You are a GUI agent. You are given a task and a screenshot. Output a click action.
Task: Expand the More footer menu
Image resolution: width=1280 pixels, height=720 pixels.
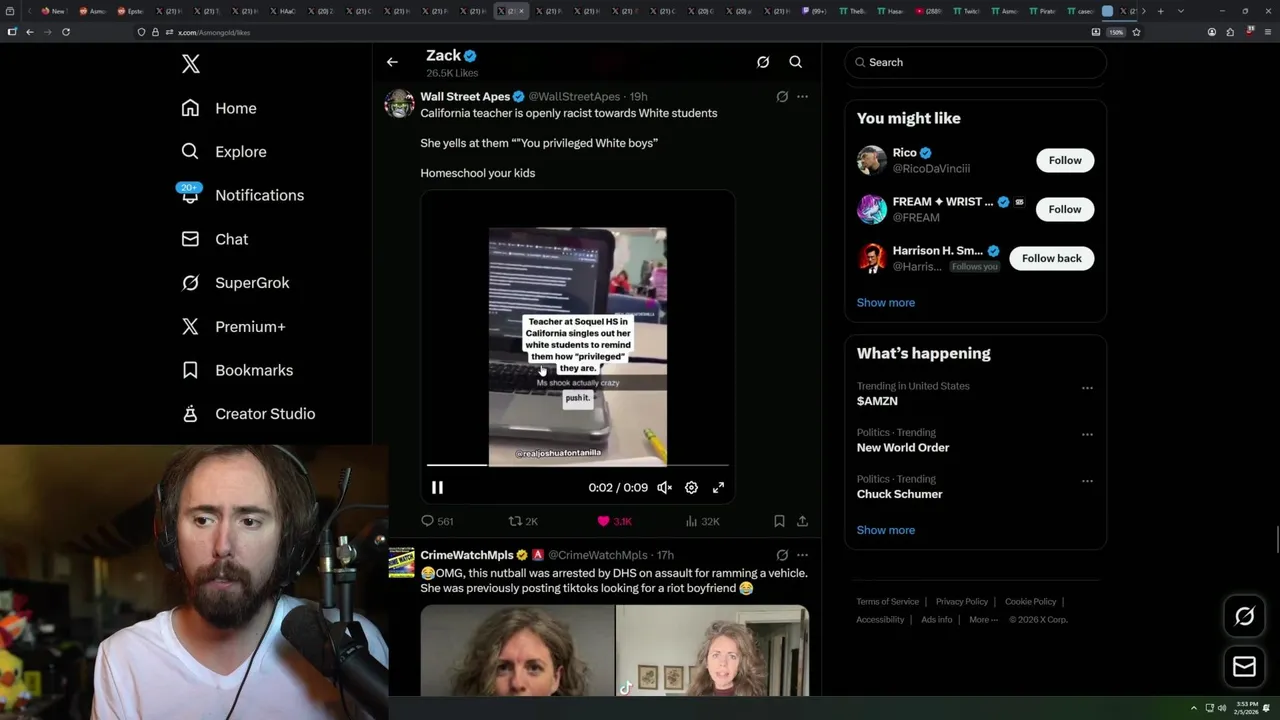pos(982,620)
